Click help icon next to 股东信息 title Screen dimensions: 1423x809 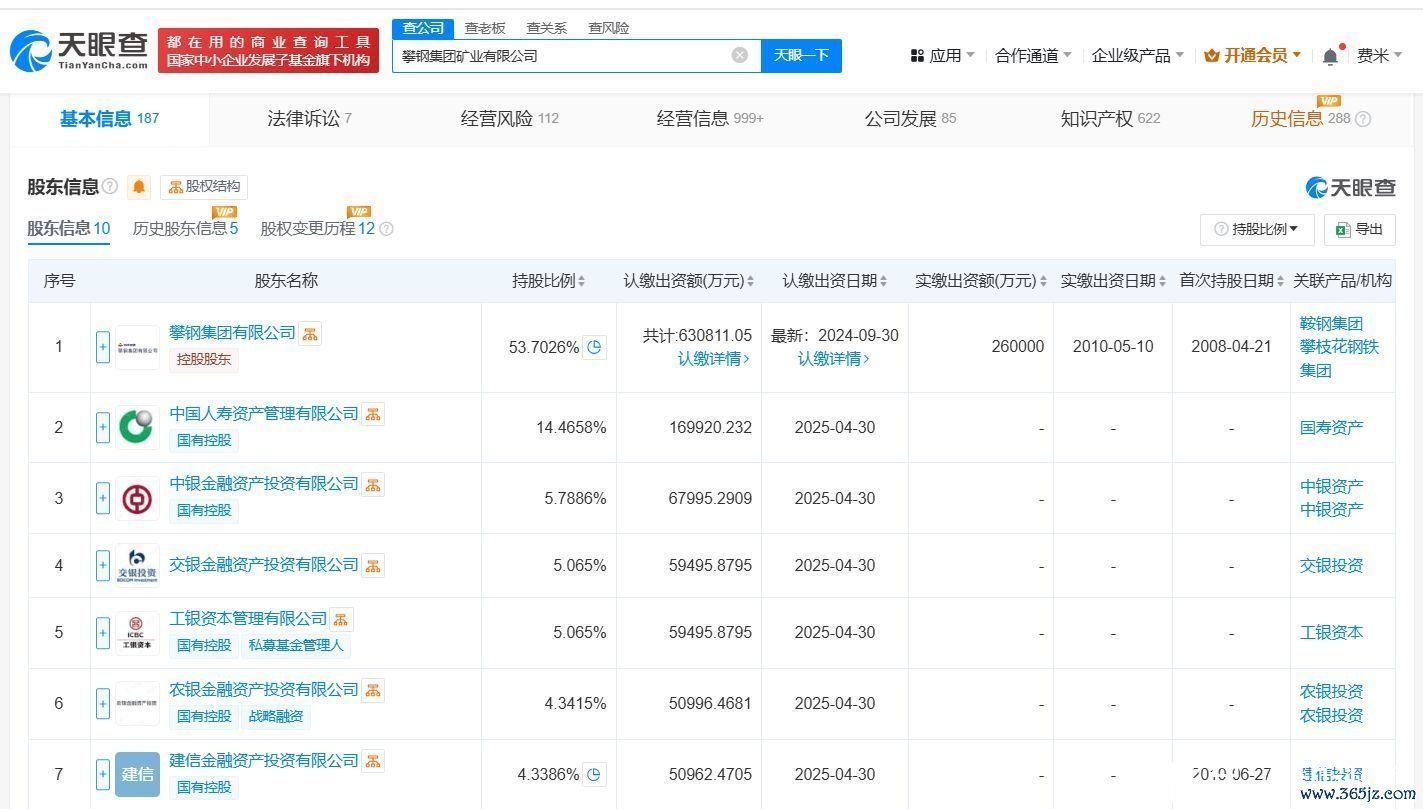[x=110, y=187]
